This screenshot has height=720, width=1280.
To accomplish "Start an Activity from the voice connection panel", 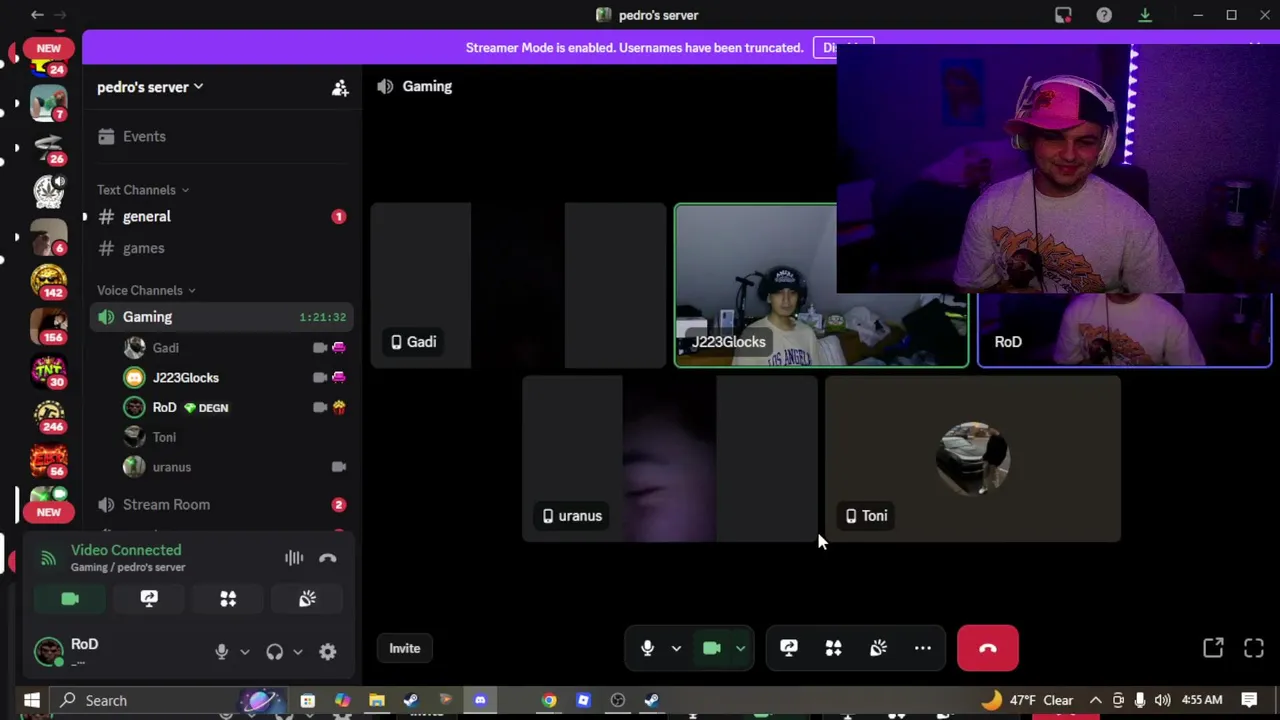I will 228,598.
